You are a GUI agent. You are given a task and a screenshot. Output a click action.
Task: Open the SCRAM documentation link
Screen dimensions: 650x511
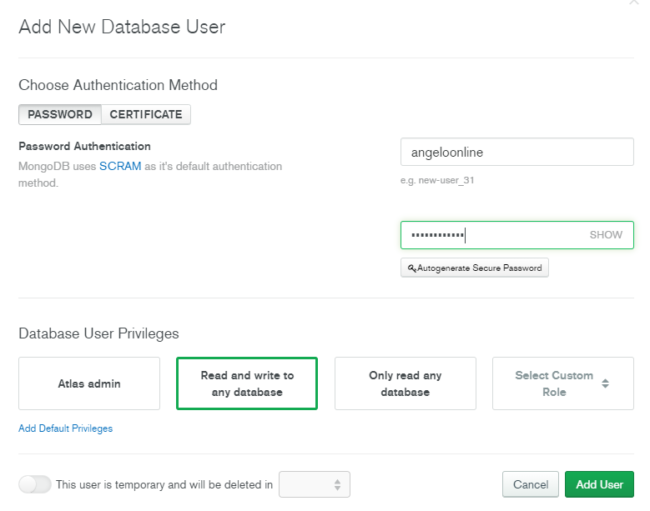point(120,166)
